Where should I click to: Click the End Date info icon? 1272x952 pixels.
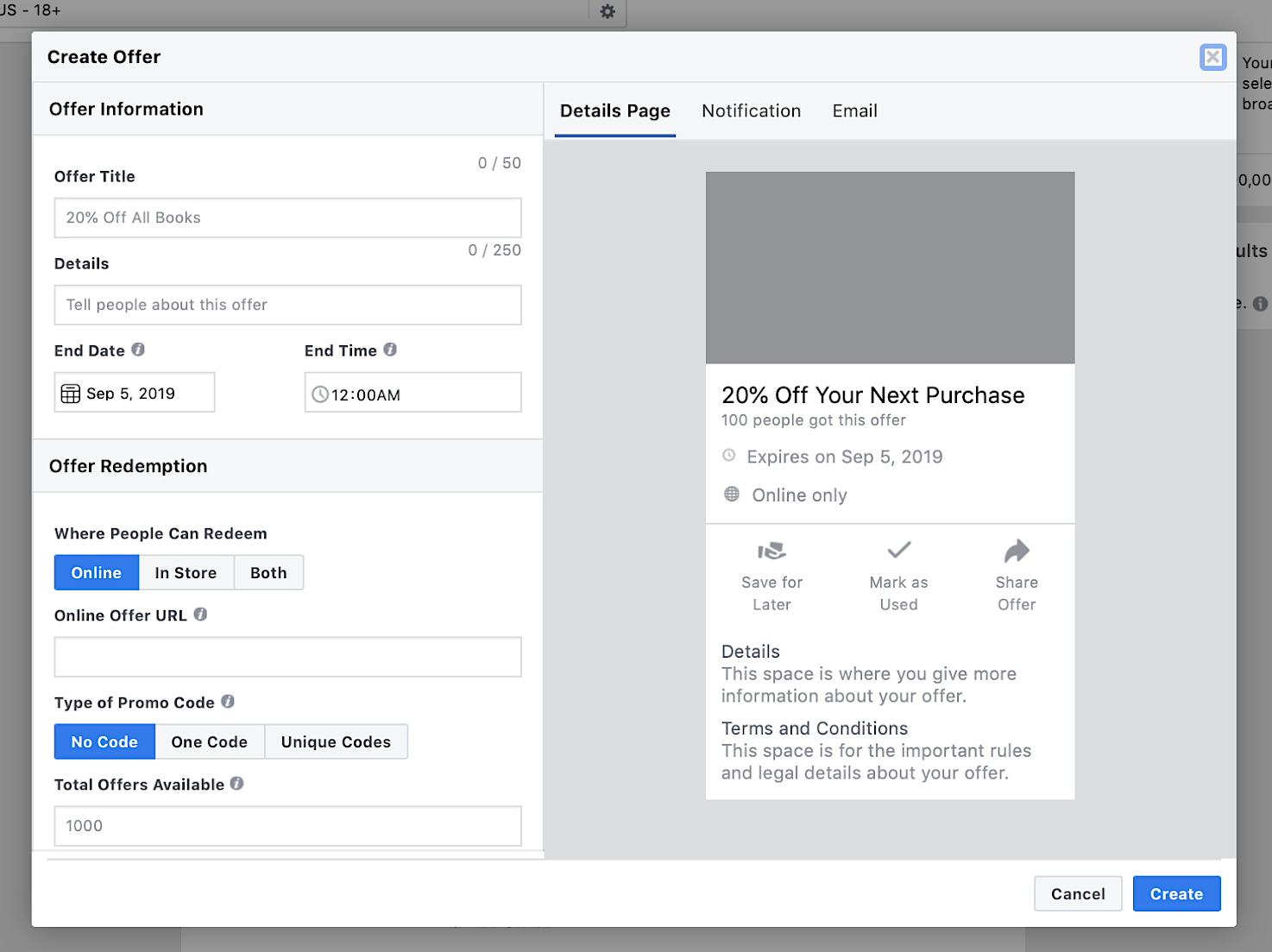(x=138, y=350)
